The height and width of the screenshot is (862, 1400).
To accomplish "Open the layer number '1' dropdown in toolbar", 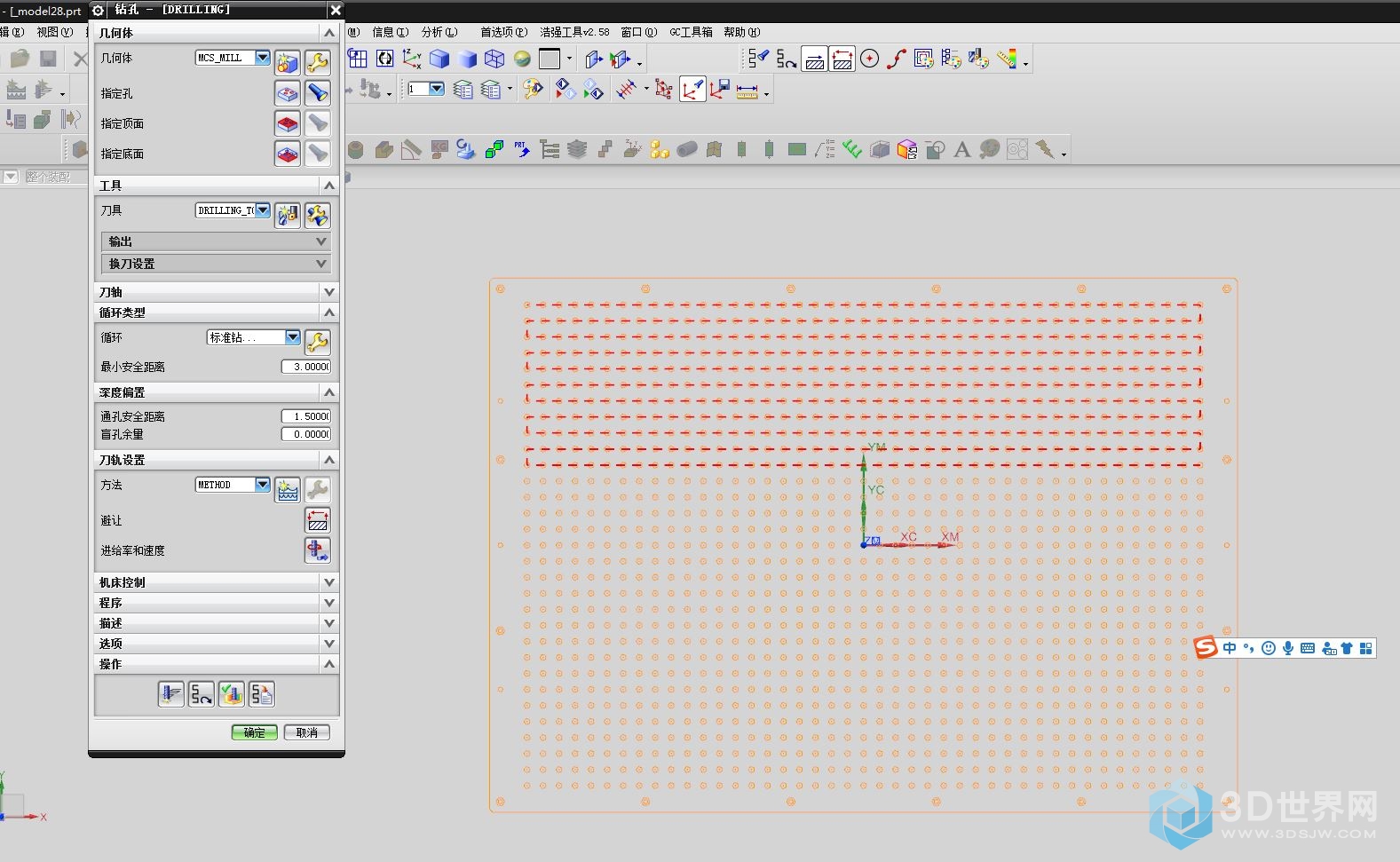I will tap(437, 89).
